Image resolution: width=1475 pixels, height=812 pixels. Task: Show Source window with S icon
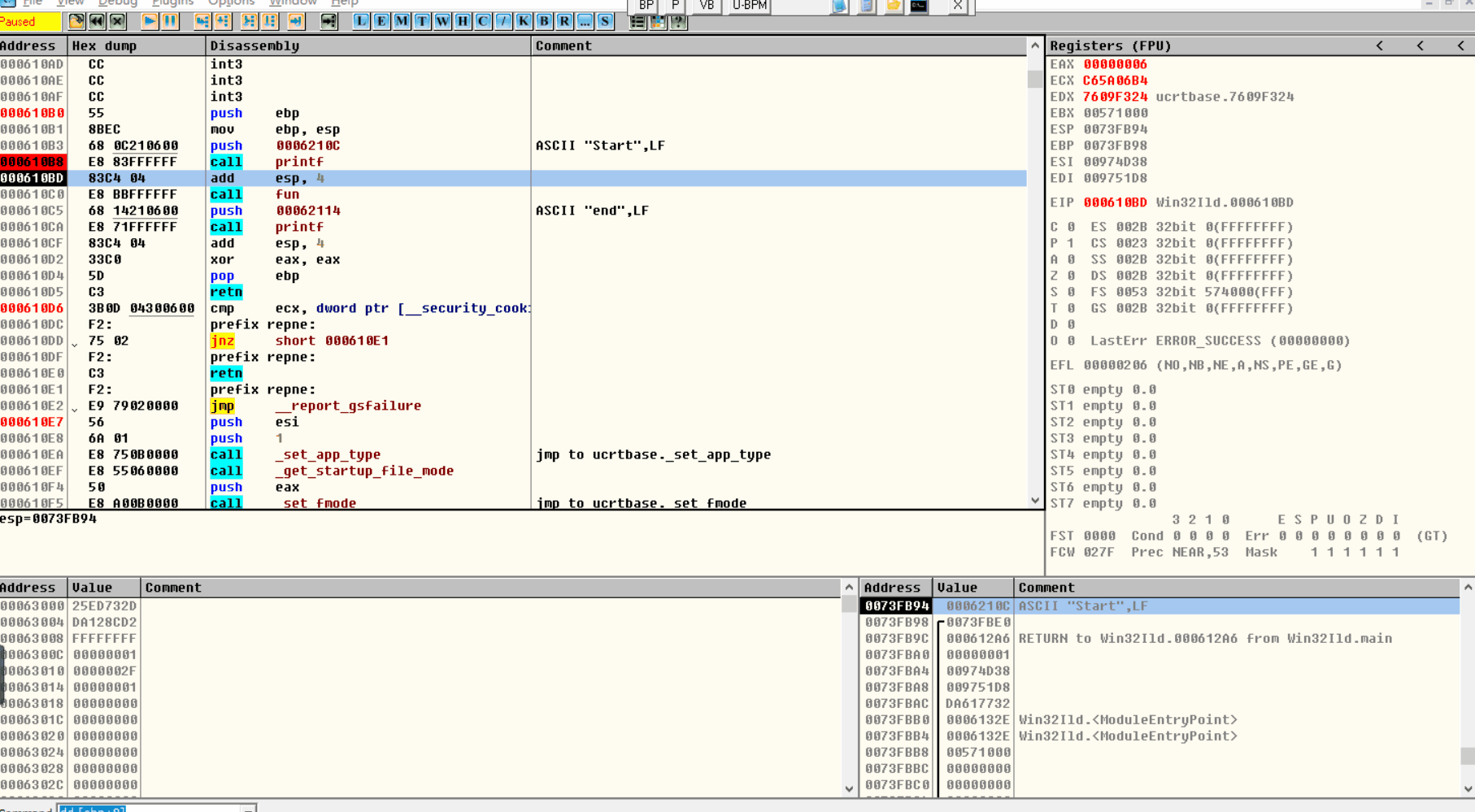tap(605, 21)
